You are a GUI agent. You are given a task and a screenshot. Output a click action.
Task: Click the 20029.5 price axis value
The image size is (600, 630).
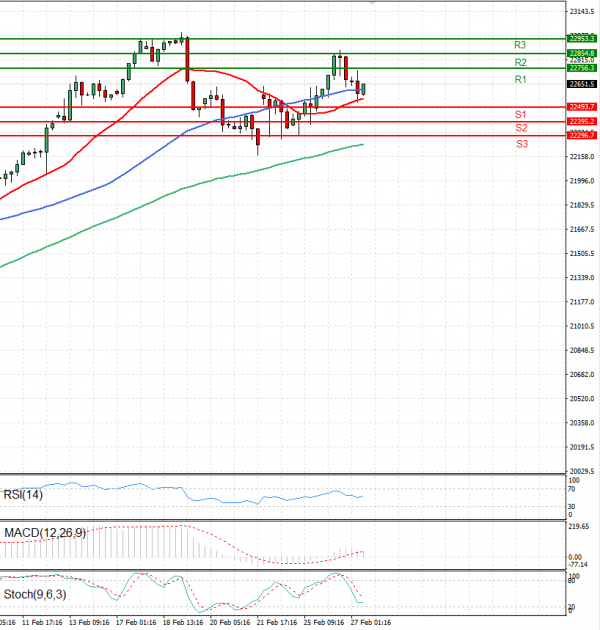[x=582, y=471]
